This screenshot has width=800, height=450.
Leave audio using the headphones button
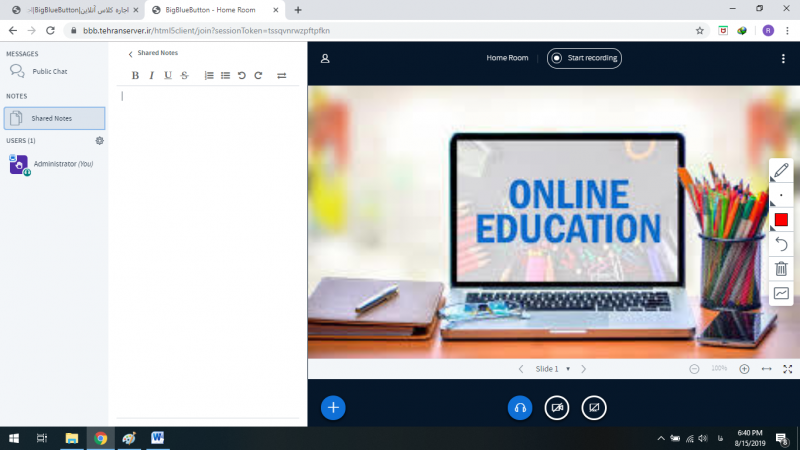(520, 407)
